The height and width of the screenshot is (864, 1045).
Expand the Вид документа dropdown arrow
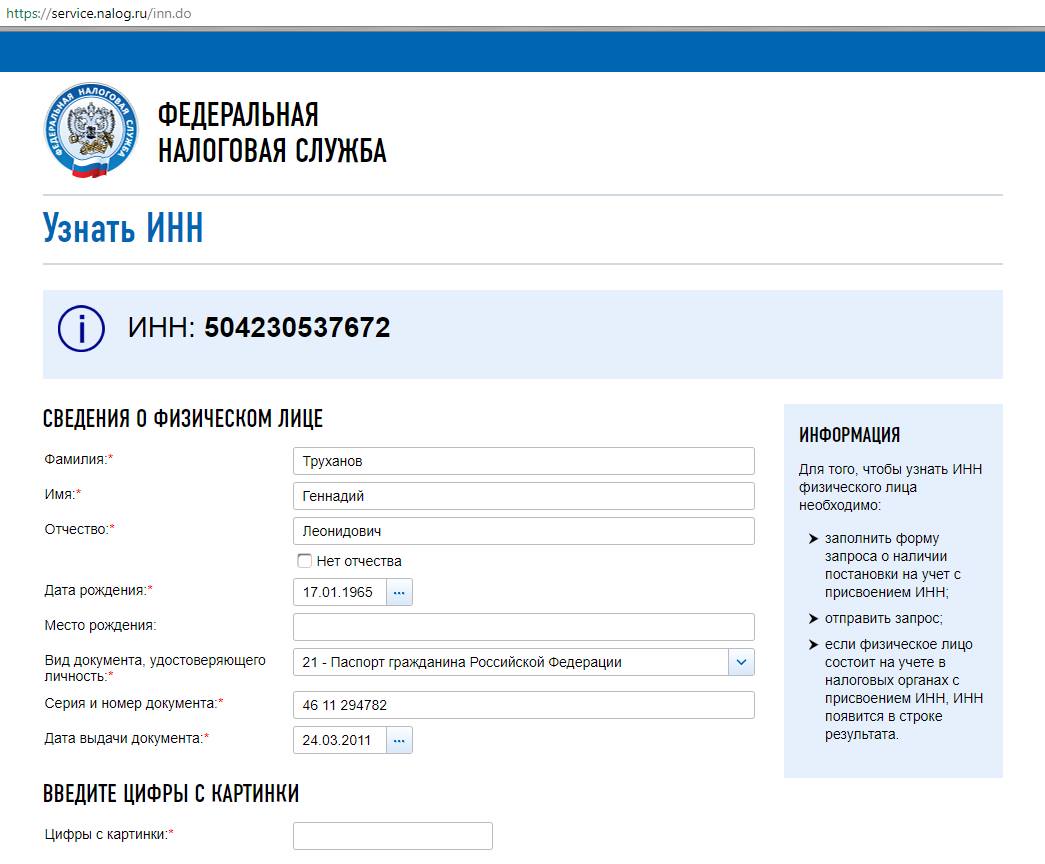[x=741, y=662]
